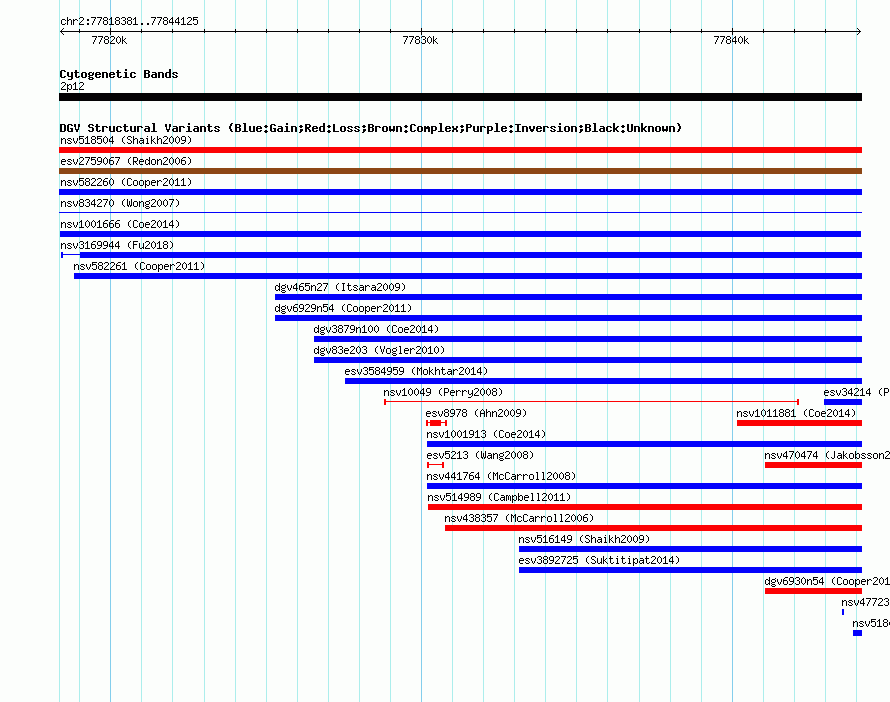Screen dimensions: 890x702
Task: Click the short blue esv34214 gain bar
Action: click(843, 402)
